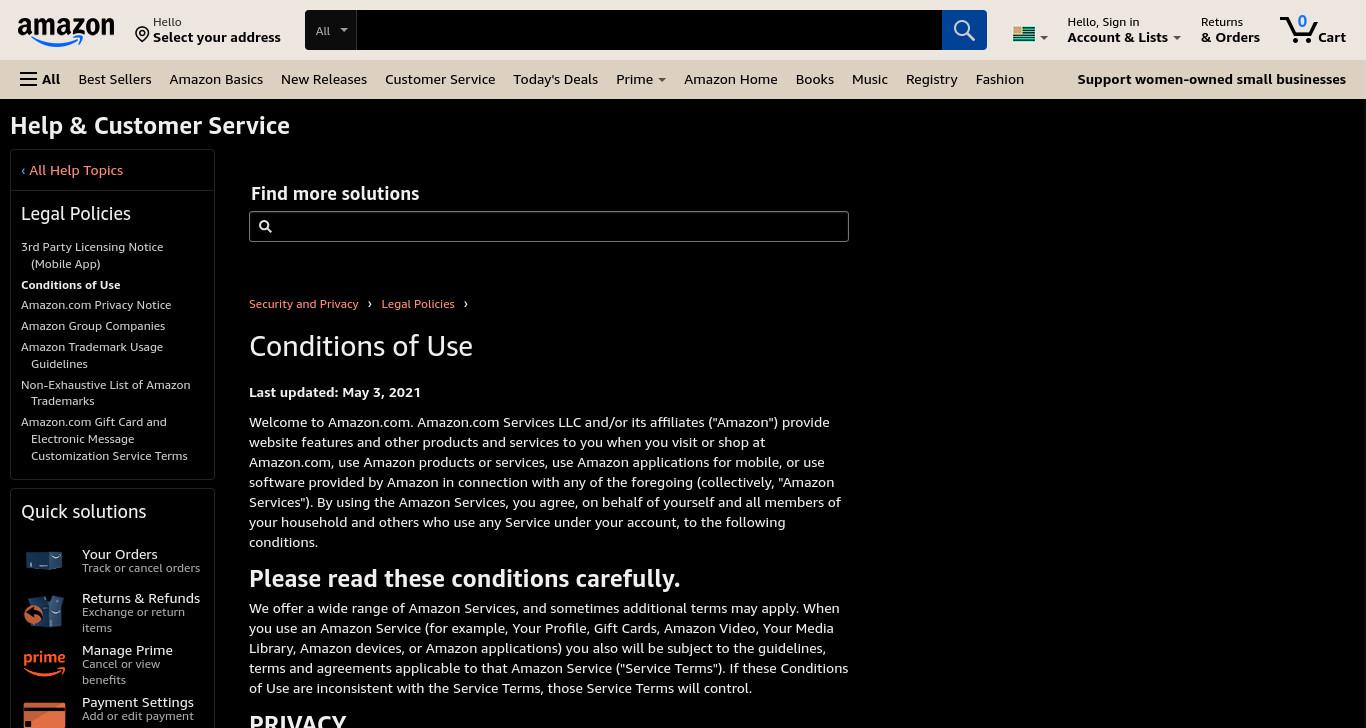Open Best Sellers
The height and width of the screenshot is (728, 1366).
115,79
